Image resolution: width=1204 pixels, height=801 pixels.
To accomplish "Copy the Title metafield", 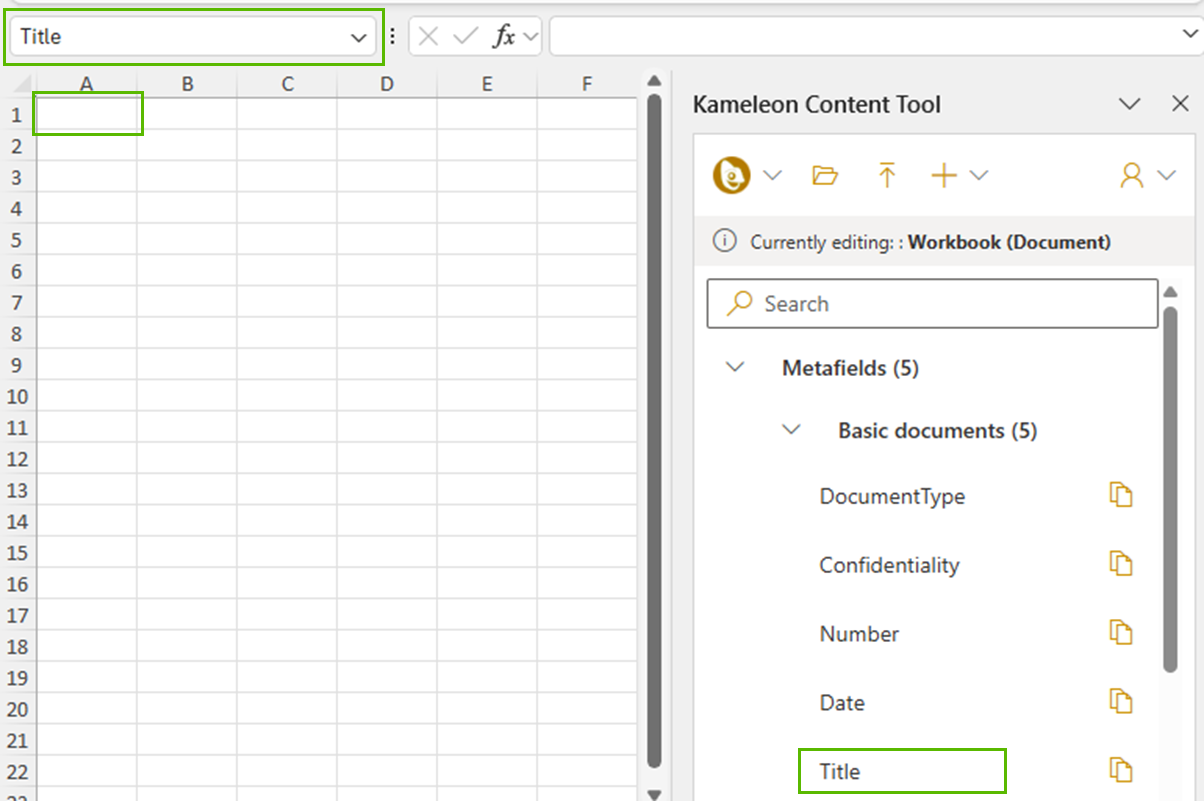I will [x=1121, y=771].
